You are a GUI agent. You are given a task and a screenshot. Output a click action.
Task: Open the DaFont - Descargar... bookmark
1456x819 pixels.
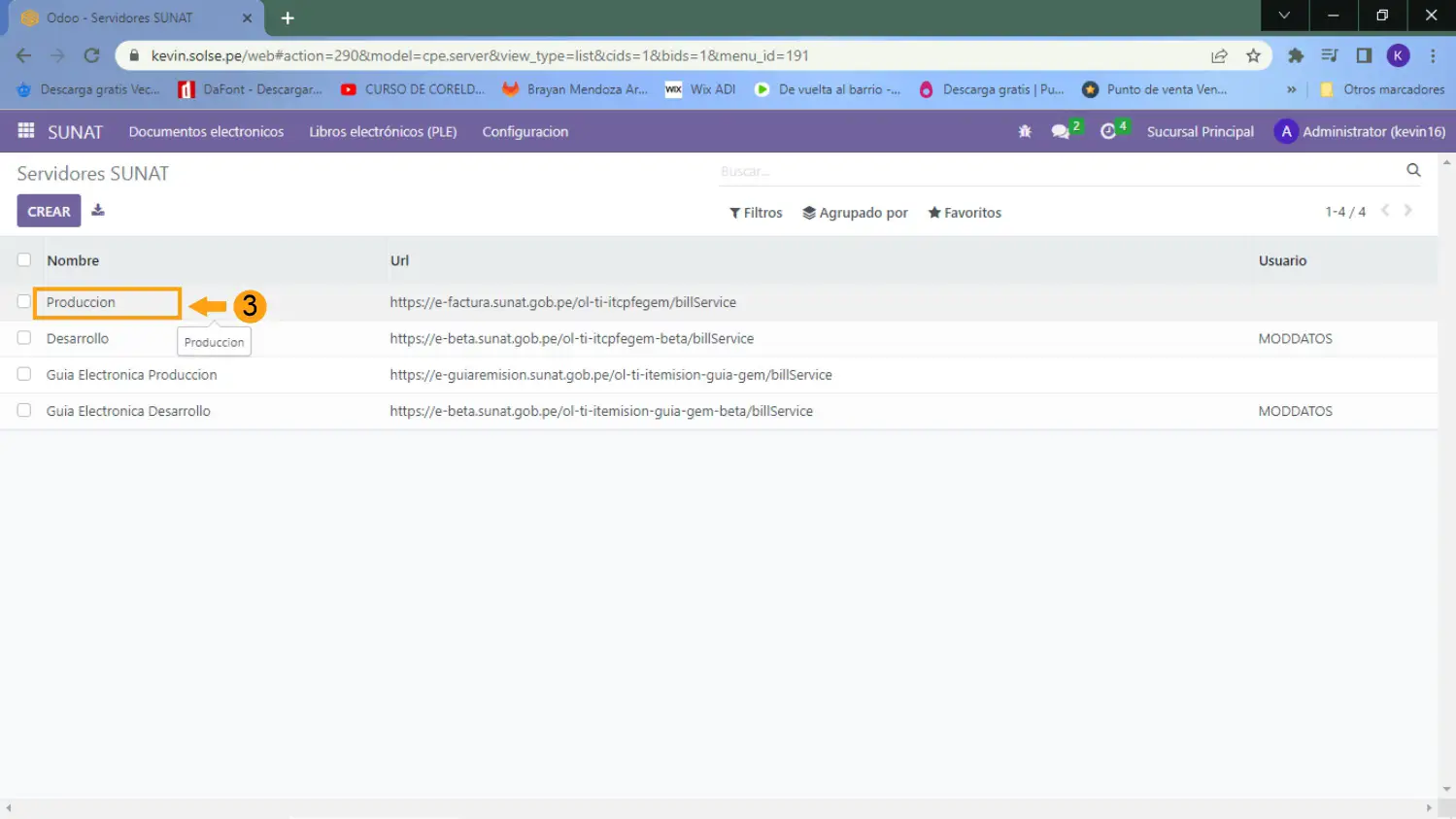click(251, 89)
